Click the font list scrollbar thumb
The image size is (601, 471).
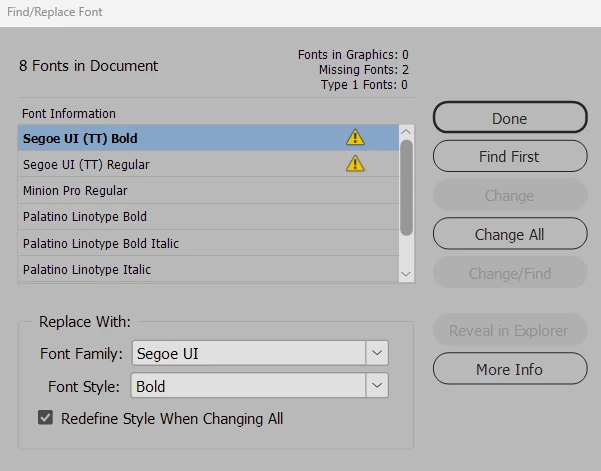[x=406, y=188]
